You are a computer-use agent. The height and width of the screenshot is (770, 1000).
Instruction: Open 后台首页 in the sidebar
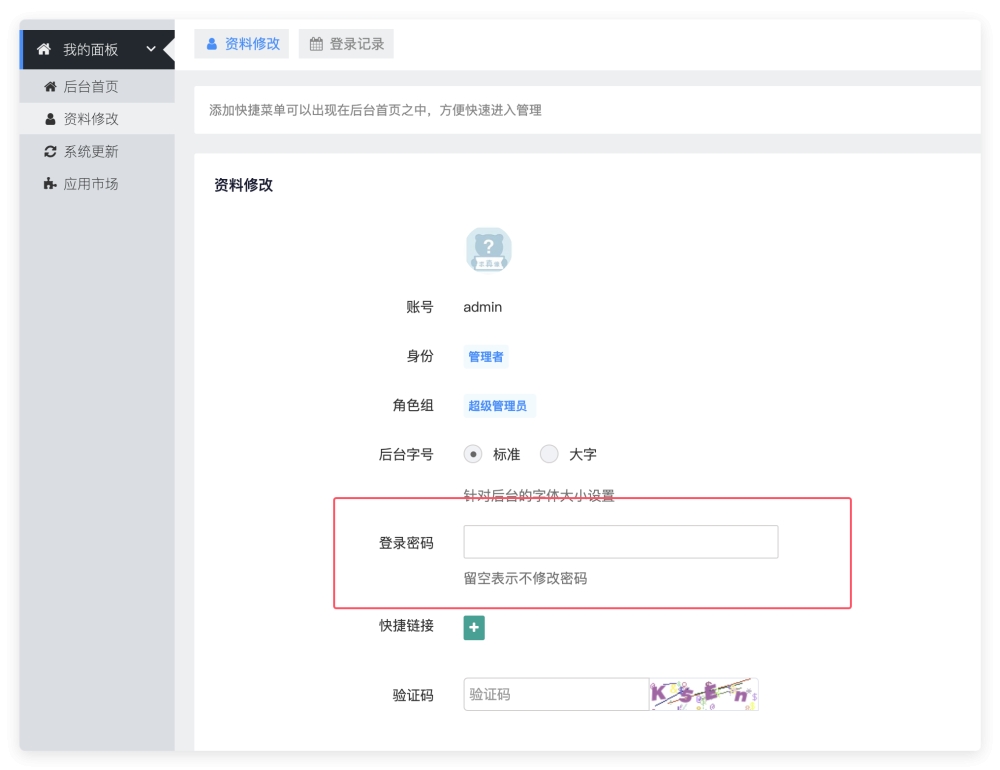97,87
